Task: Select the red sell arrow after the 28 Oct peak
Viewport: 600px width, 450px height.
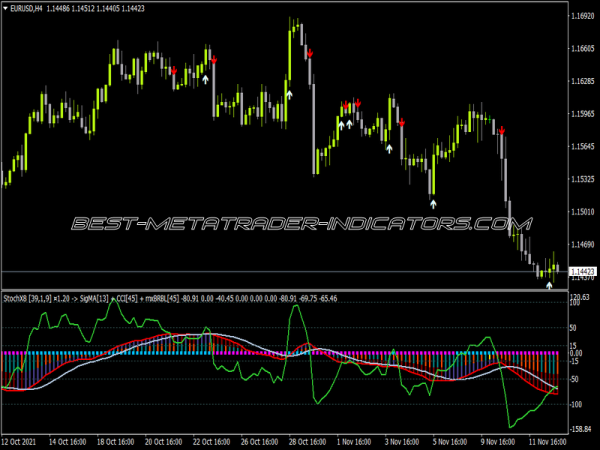Action: pos(310,53)
